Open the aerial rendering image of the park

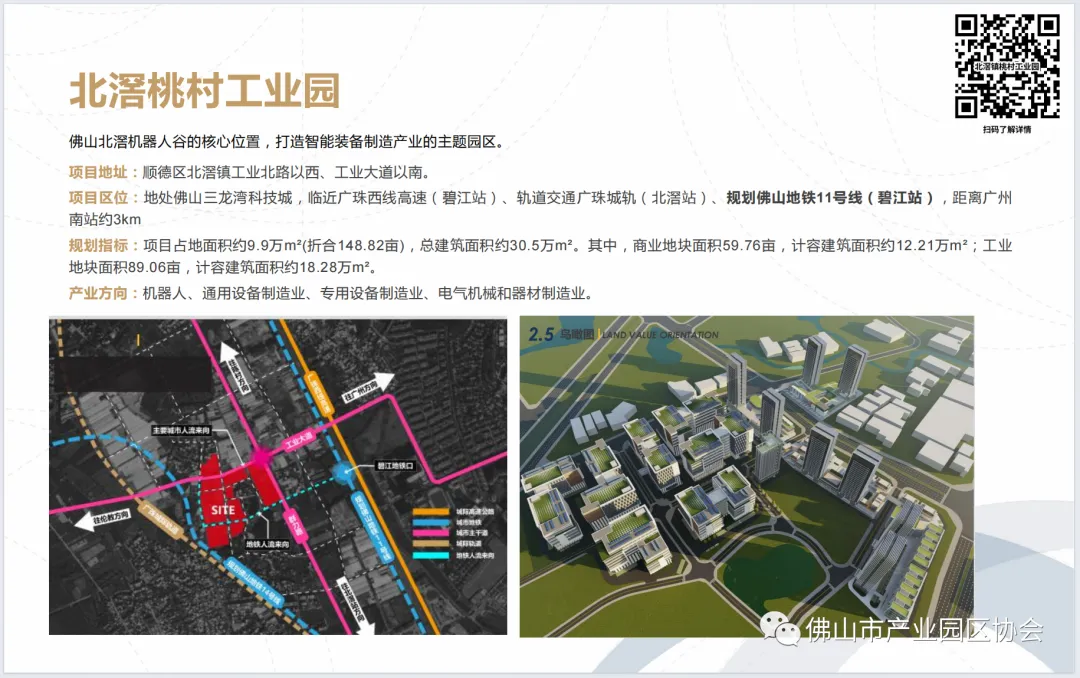coord(747,475)
